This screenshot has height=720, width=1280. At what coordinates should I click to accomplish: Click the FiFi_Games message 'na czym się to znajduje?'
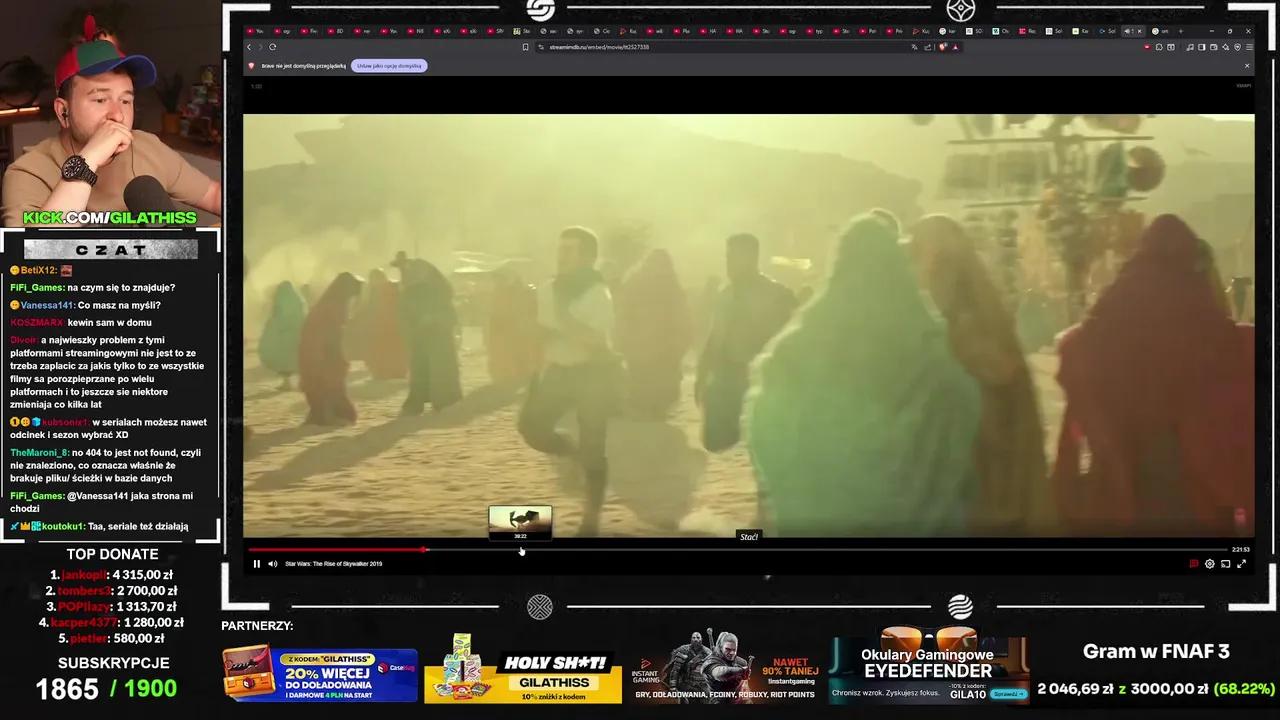click(x=121, y=288)
